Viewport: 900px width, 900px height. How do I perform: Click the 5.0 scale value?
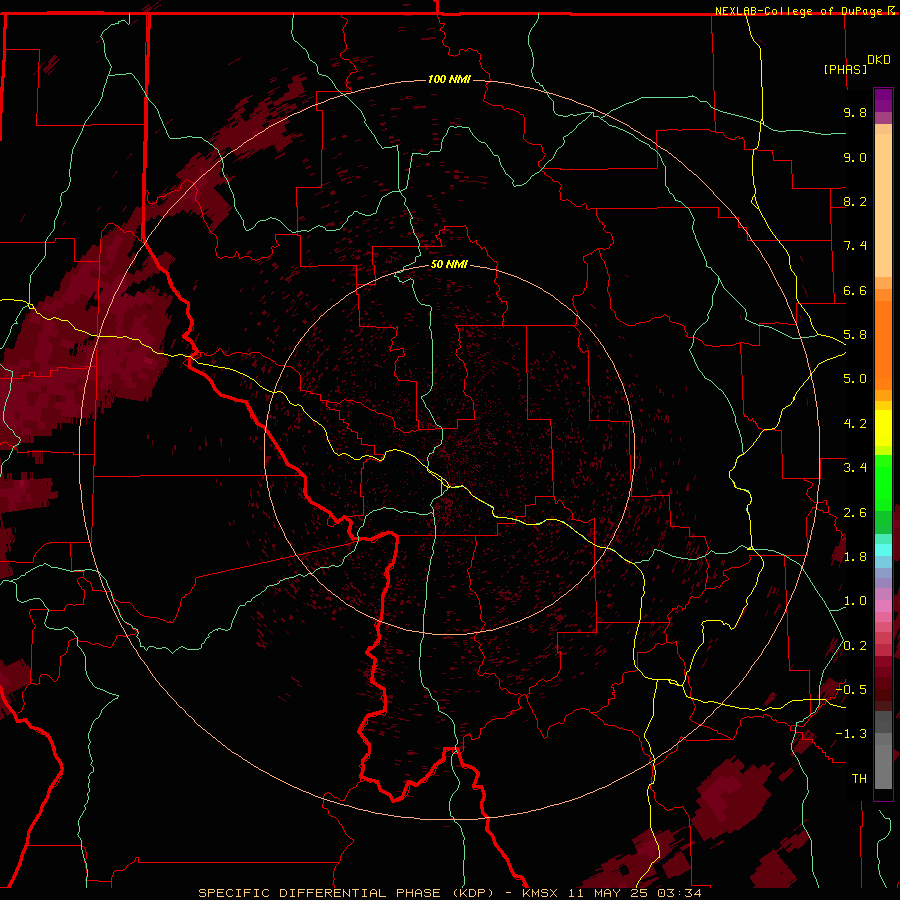click(x=855, y=379)
